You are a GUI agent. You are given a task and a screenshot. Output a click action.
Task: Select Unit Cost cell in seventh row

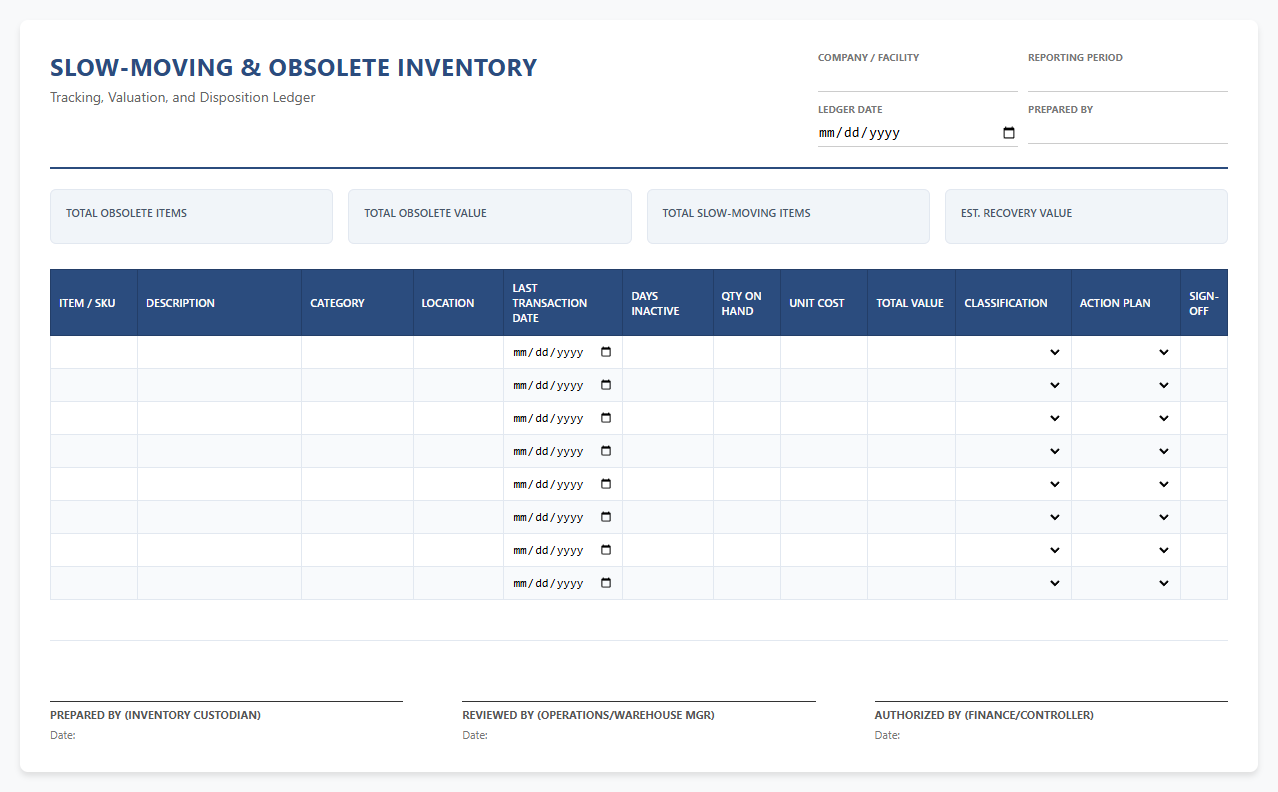(x=824, y=550)
